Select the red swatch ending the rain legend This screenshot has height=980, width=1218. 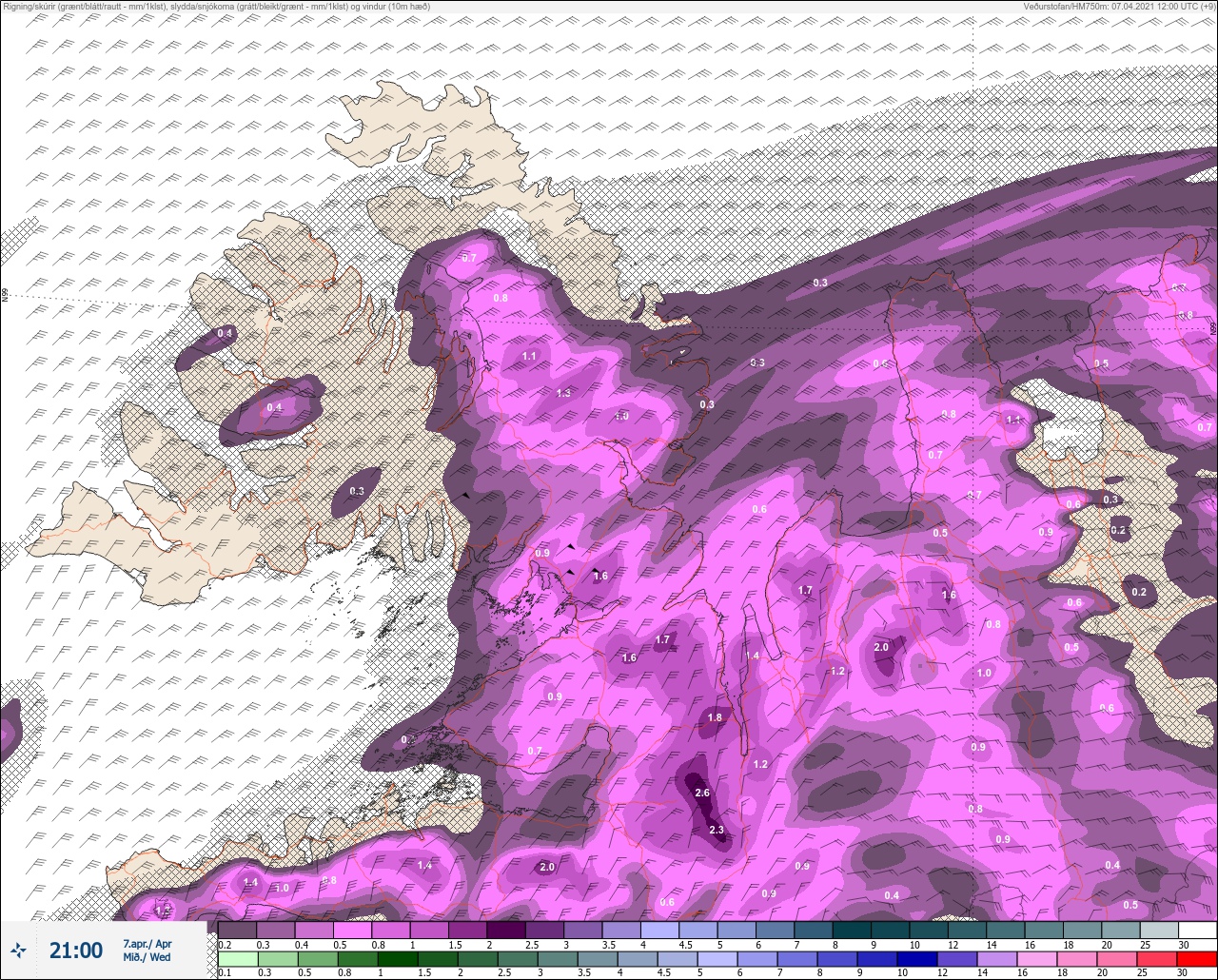pos(1197,959)
